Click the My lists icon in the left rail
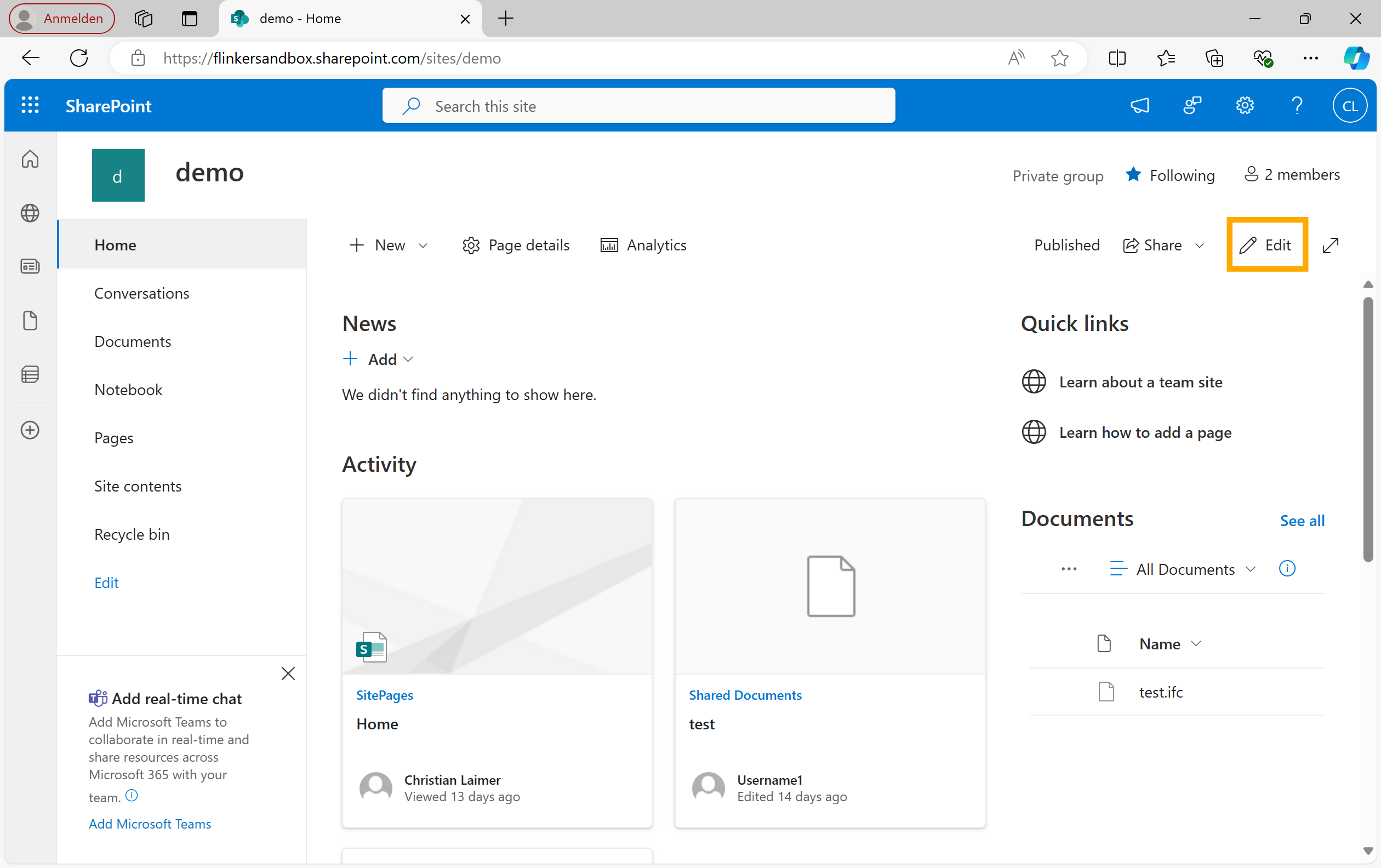The width and height of the screenshot is (1381, 868). [30, 374]
